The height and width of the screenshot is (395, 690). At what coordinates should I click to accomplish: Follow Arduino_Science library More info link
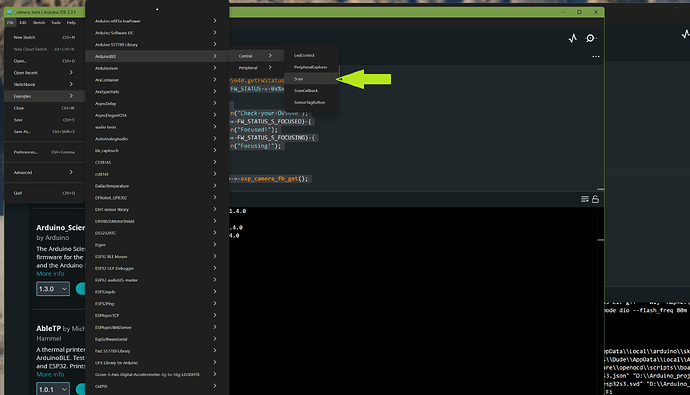[50, 274]
